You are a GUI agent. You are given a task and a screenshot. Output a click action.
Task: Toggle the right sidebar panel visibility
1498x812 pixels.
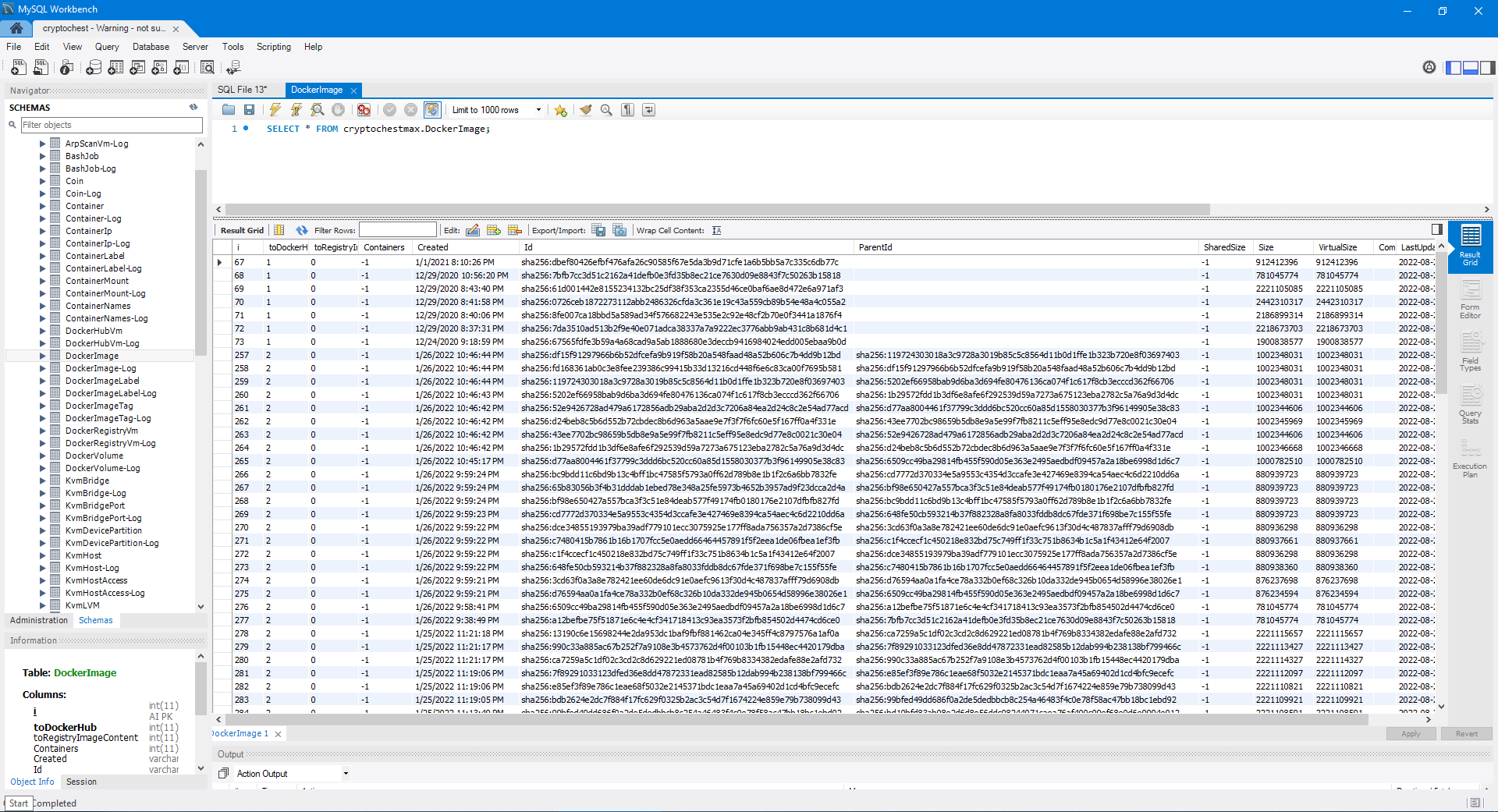pos(1487,68)
